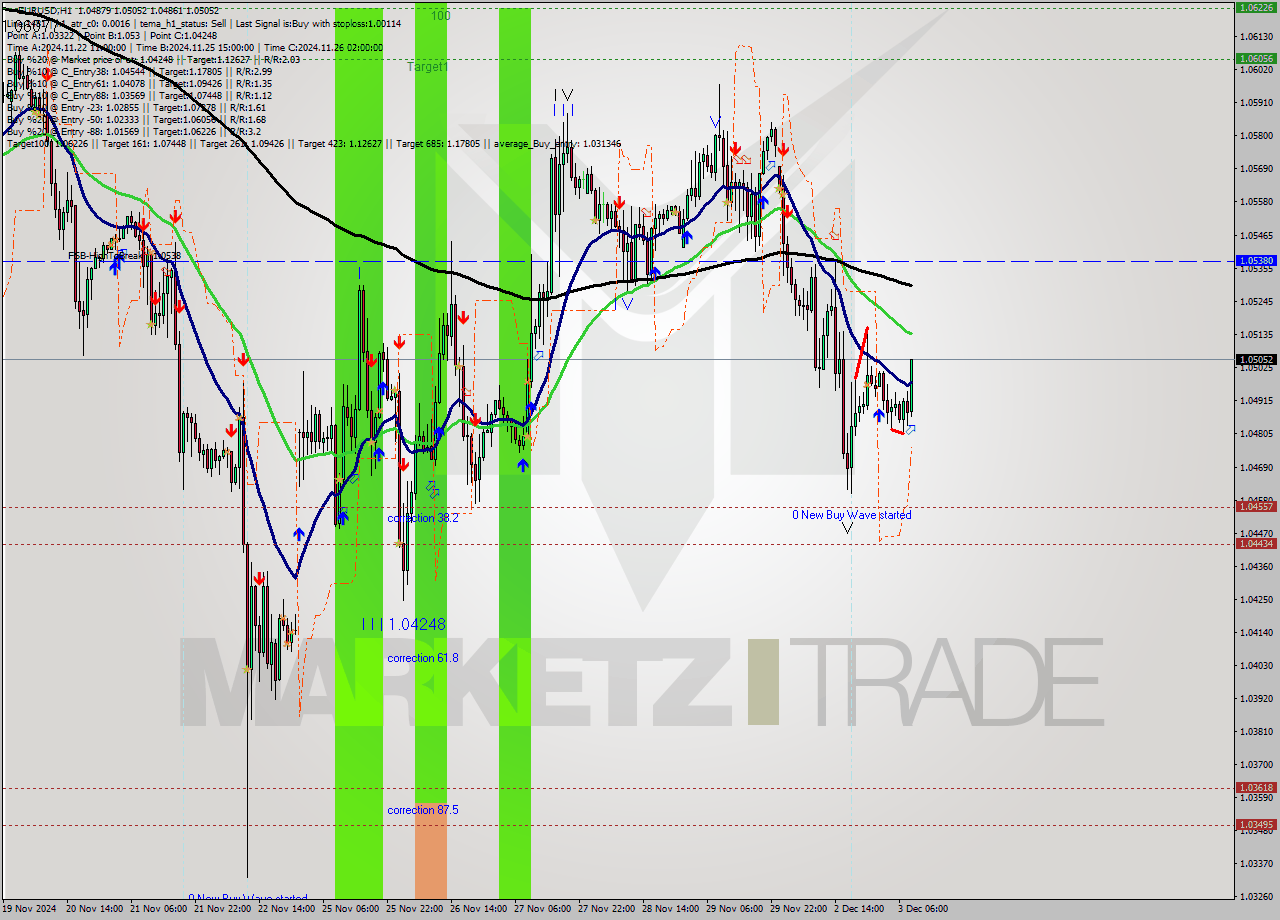This screenshot has height=920, width=1280.
Task: Click the 'correction 87.5' label
Action: coord(423,810)
